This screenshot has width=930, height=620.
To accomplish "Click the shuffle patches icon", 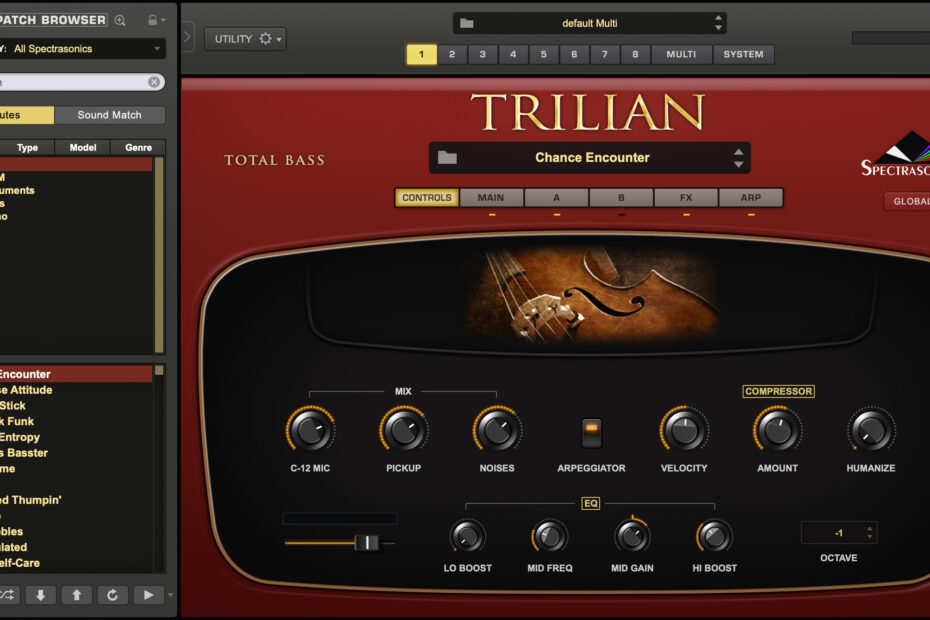I will (x=7, y=594).
